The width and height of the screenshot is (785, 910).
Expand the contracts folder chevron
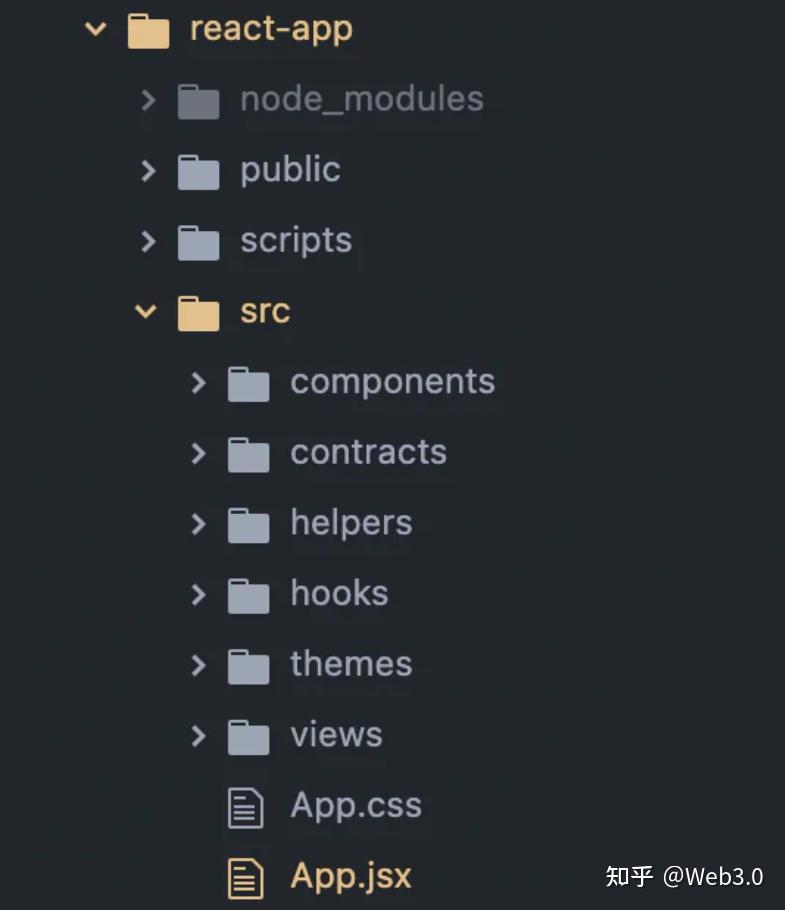point(198,454)
